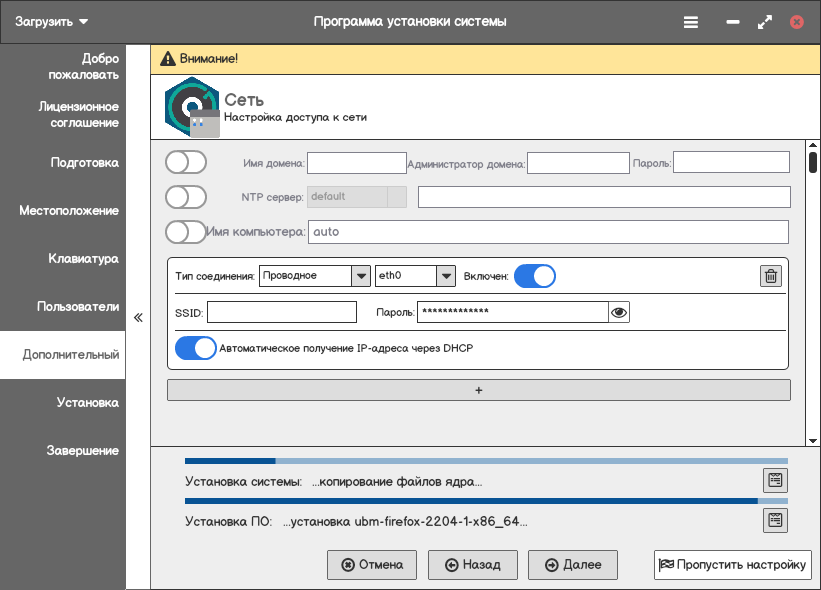Expand connection type 'Проводное' dropdown
Viewport: 821px width, 590px height.
click(361, 276)
